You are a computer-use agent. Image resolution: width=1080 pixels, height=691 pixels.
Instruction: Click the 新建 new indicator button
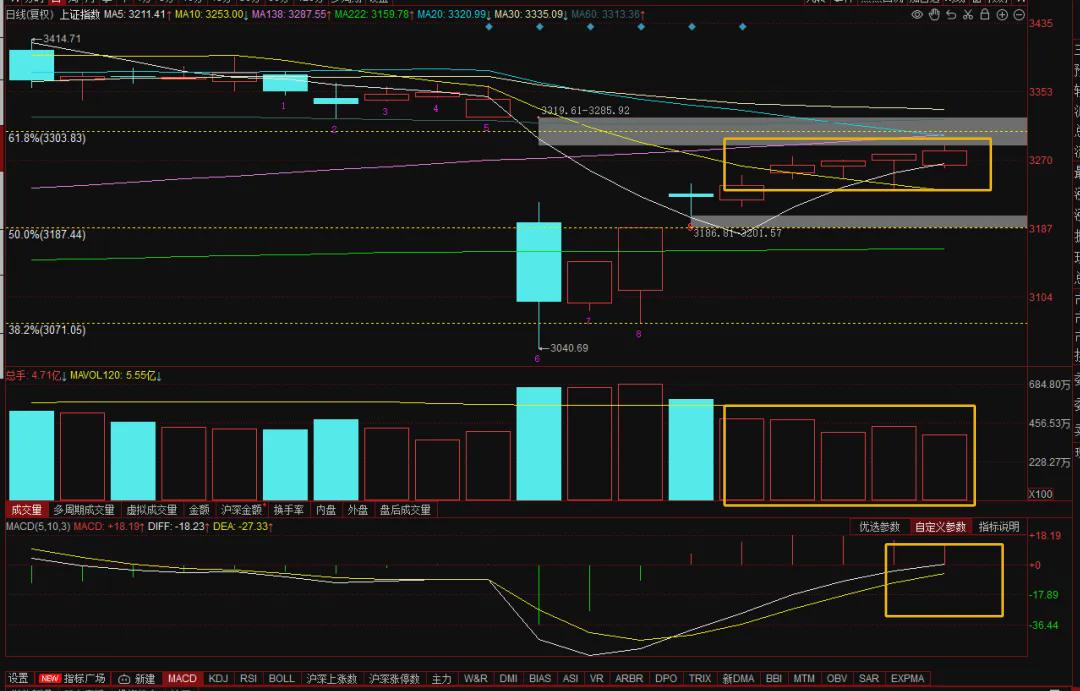click(136, 679)
